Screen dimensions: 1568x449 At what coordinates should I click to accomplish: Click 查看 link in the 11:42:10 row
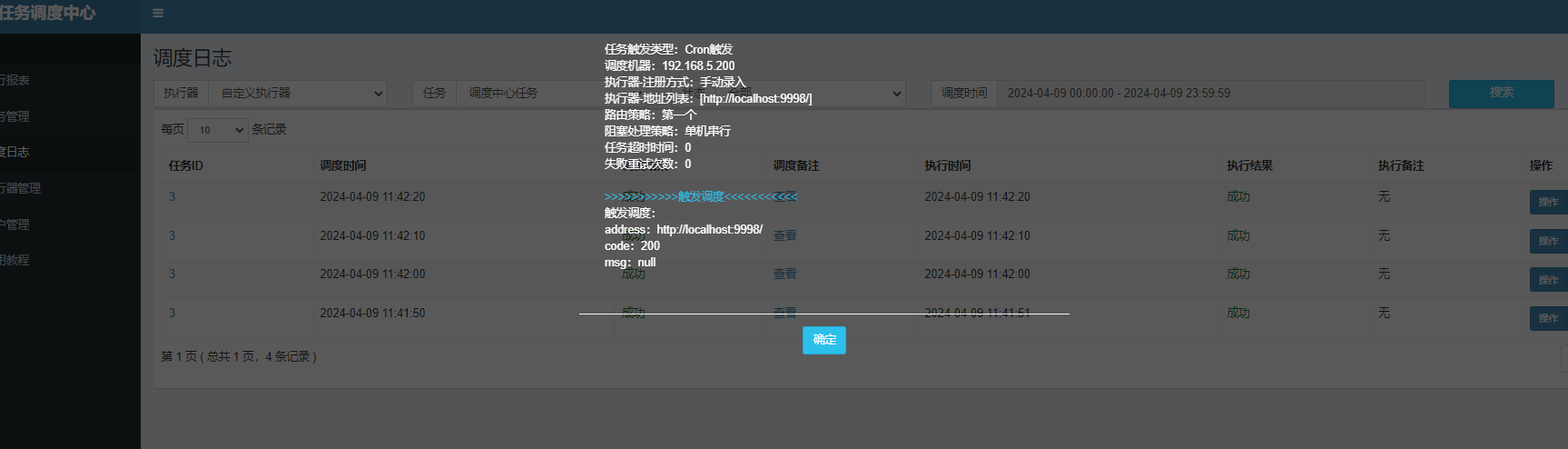point(784,235)
